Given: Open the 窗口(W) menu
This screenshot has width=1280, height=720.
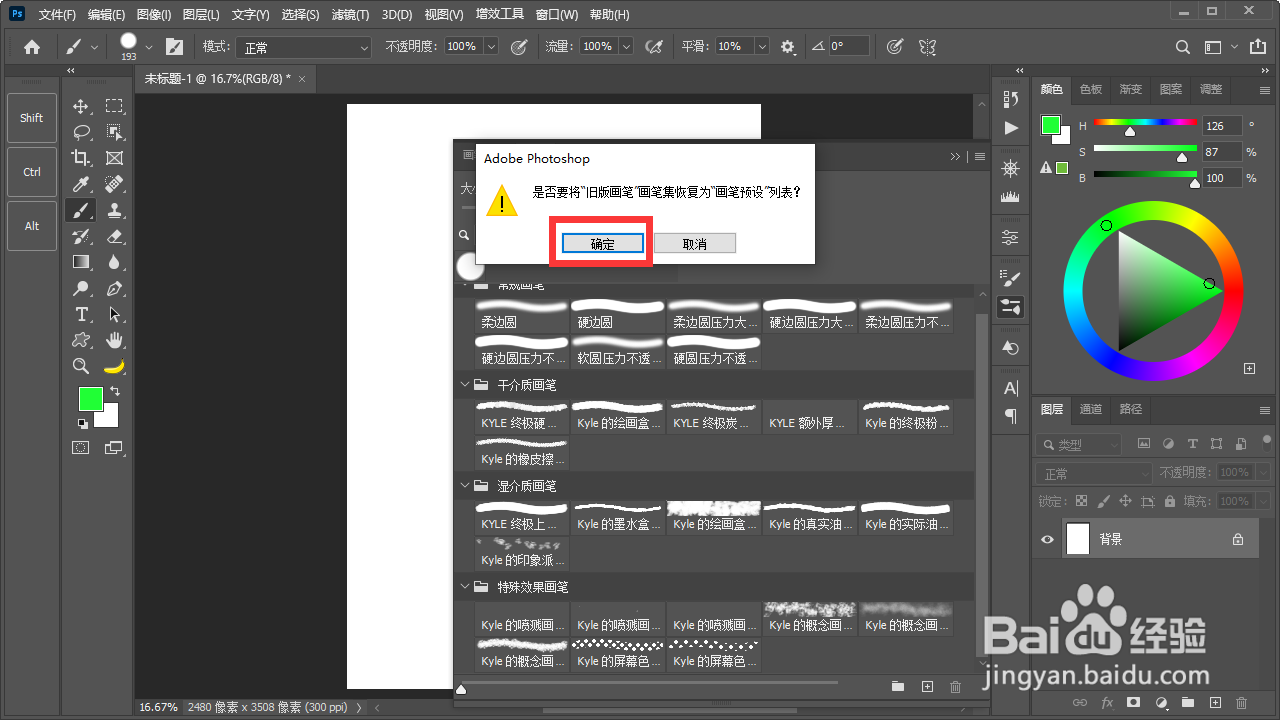Looking at the screenshot, I should coord(556,15).
